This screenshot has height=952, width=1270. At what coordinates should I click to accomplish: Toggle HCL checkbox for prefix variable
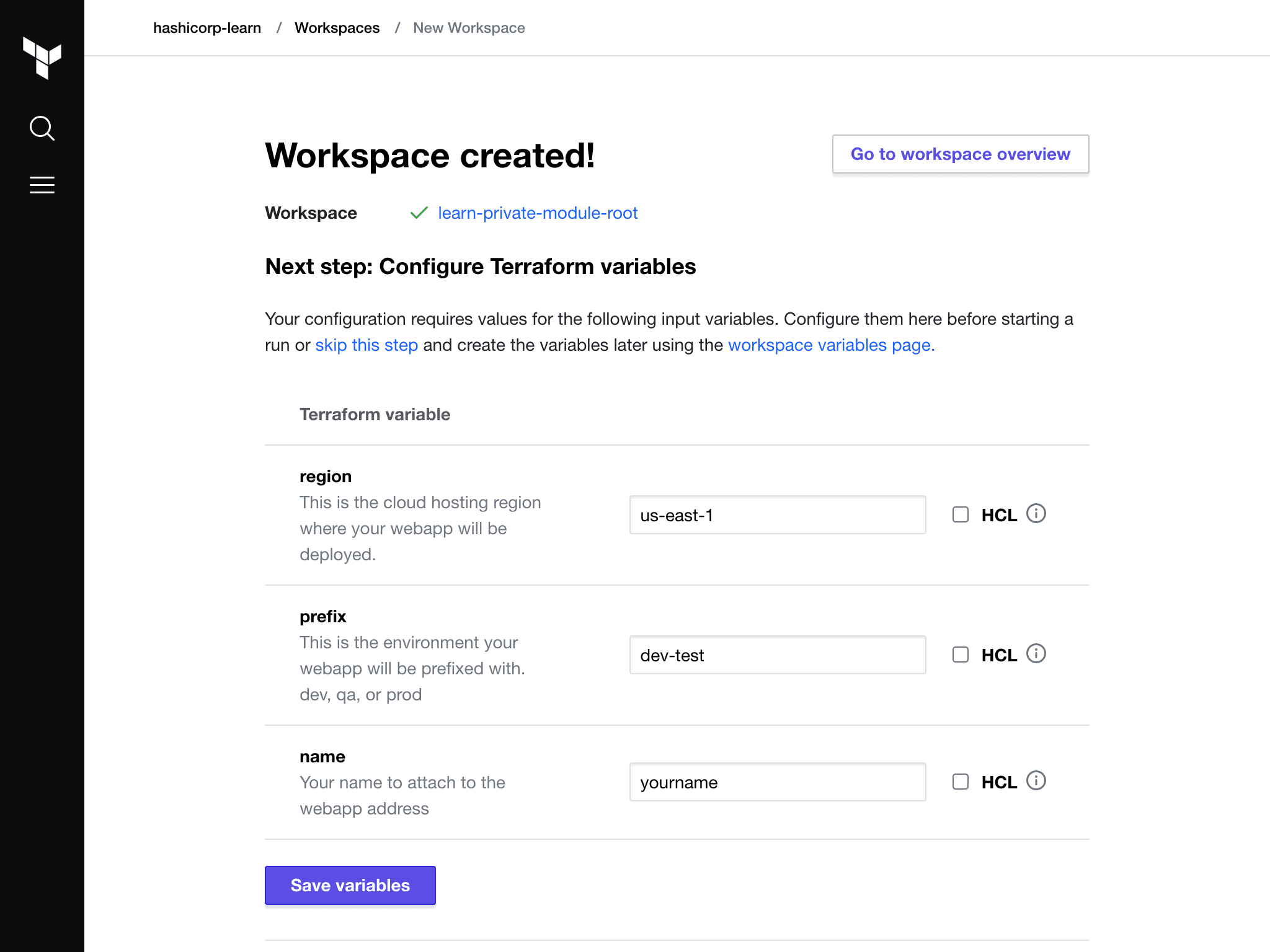[x=960, y=655]
